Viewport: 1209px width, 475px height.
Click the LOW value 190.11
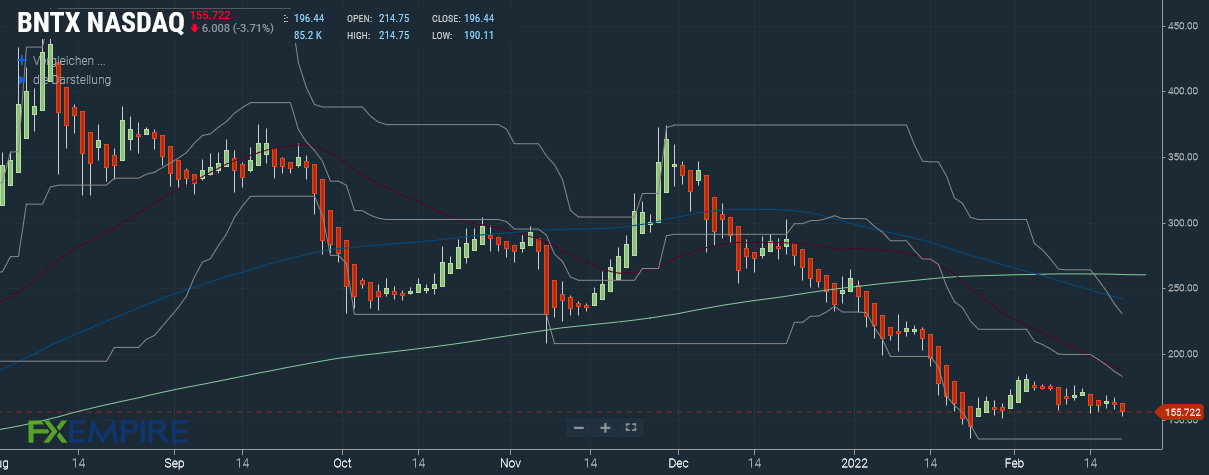point(479,36)
